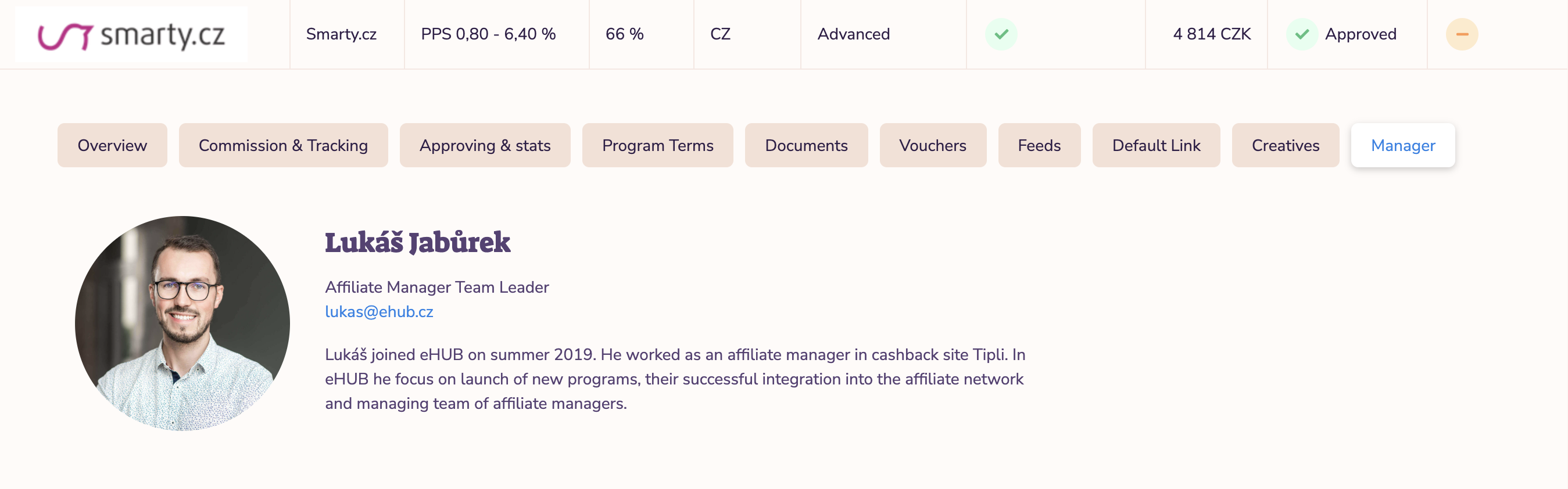Open the Overview tab
1568x489 pixels.
click(112, 145)
